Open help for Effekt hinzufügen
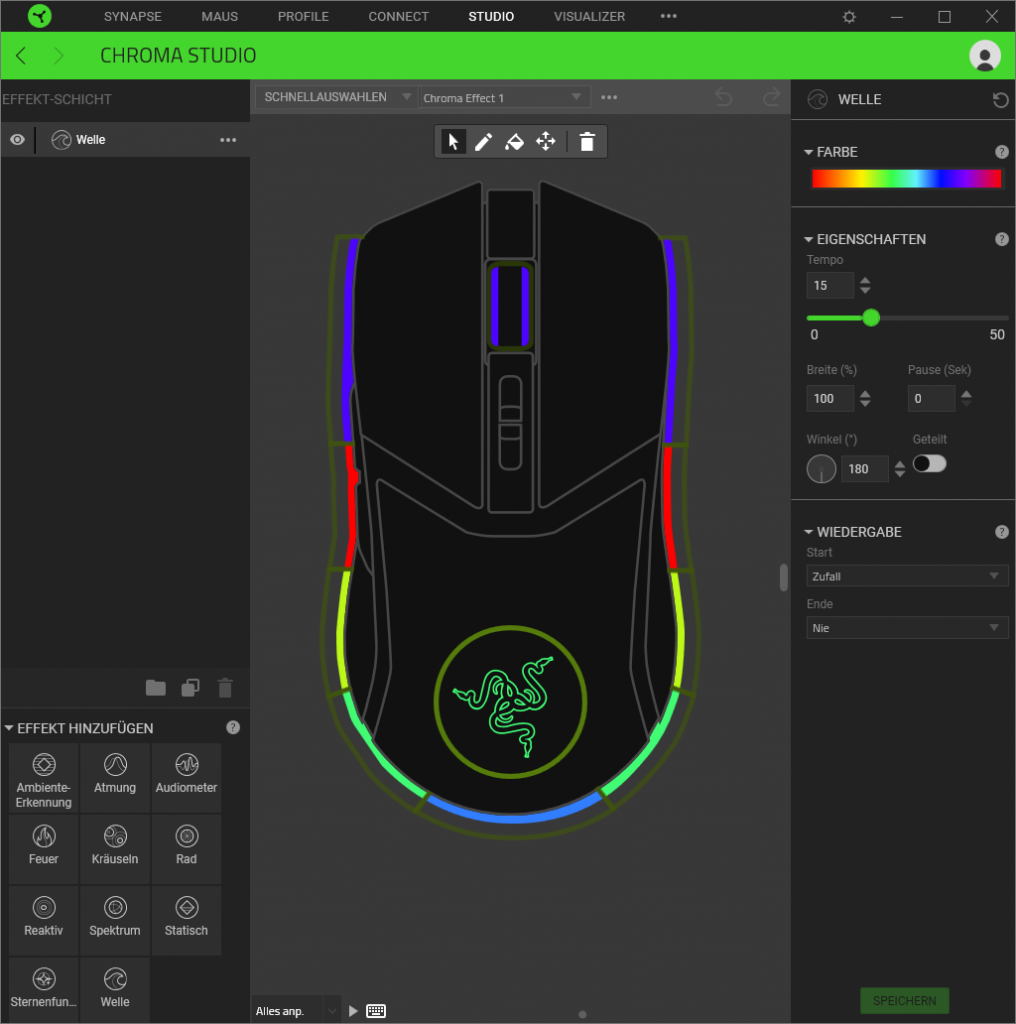 (x=233, y=728)
